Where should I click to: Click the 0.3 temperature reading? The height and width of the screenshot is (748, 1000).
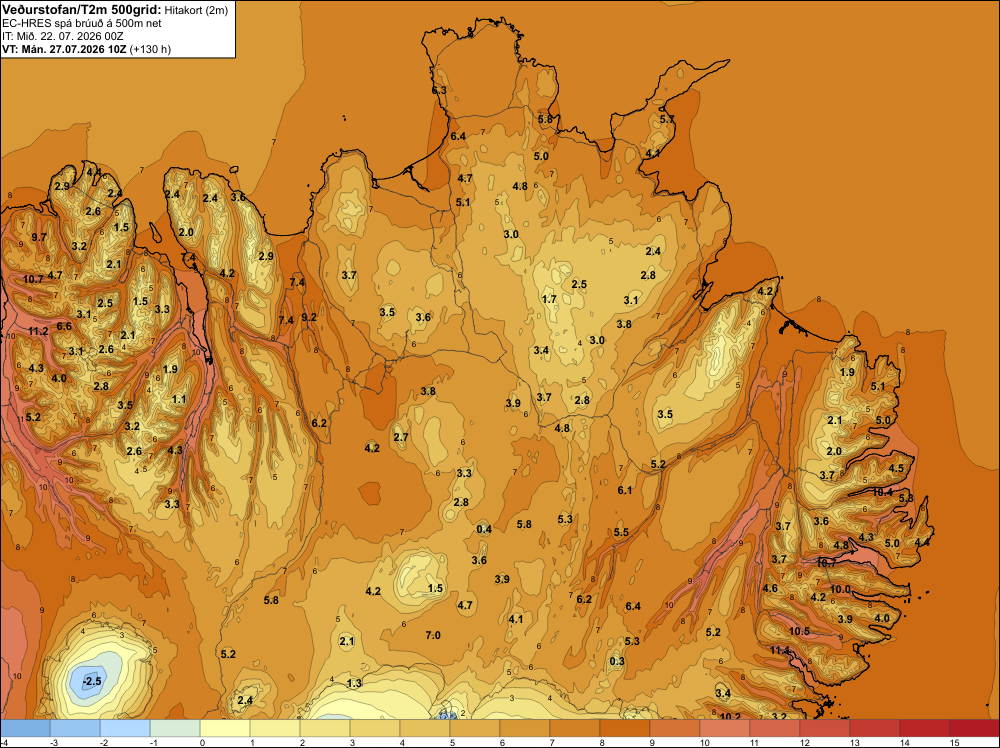tap(617, 661)
